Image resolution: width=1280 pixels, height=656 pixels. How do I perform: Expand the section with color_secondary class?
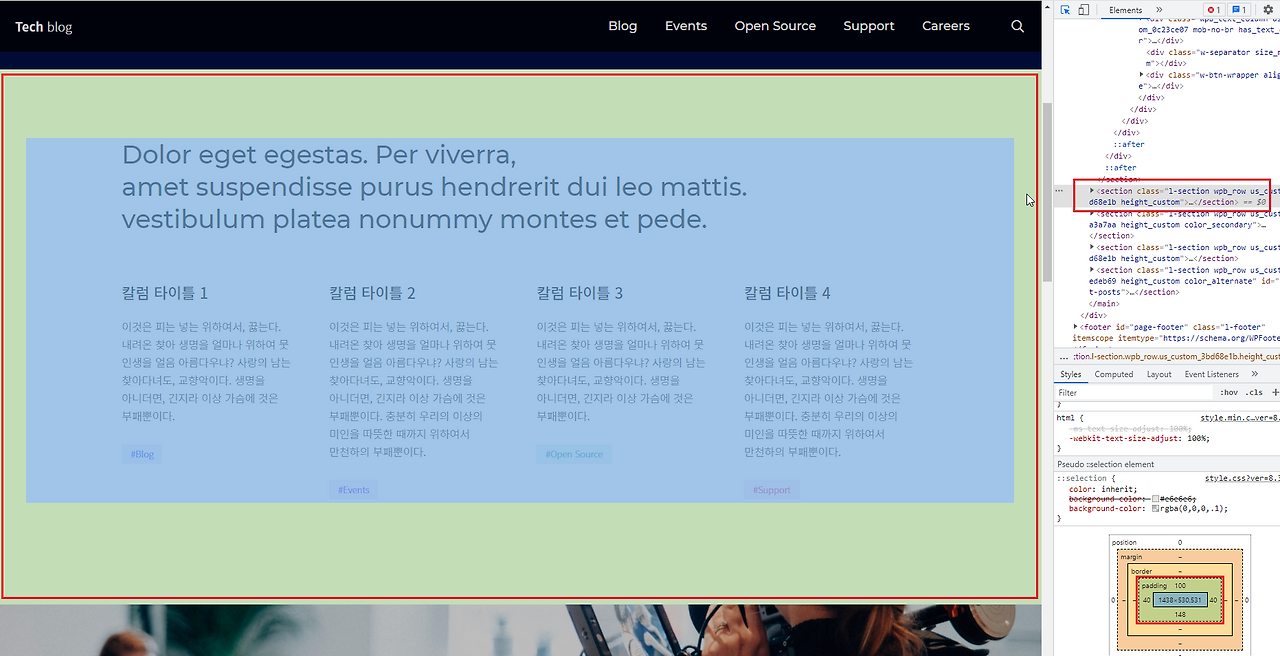point(1092,213)
